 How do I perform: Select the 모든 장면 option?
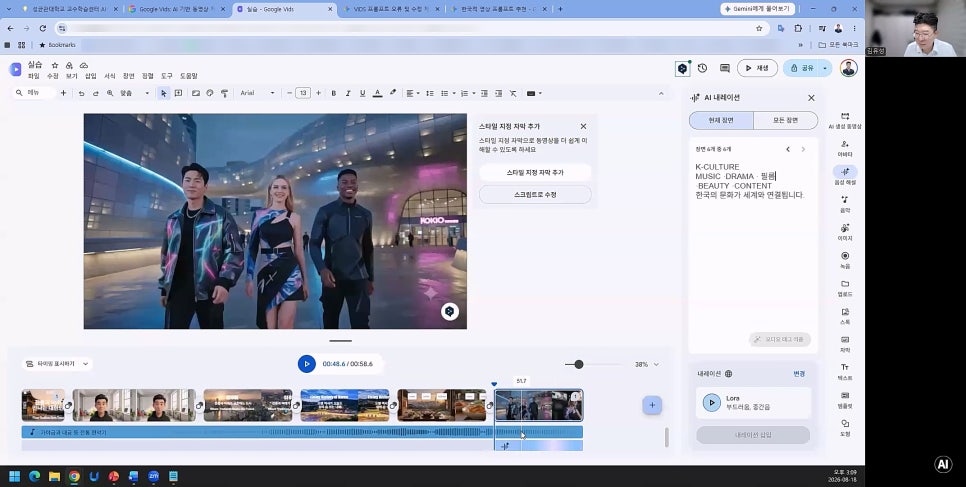785,120
